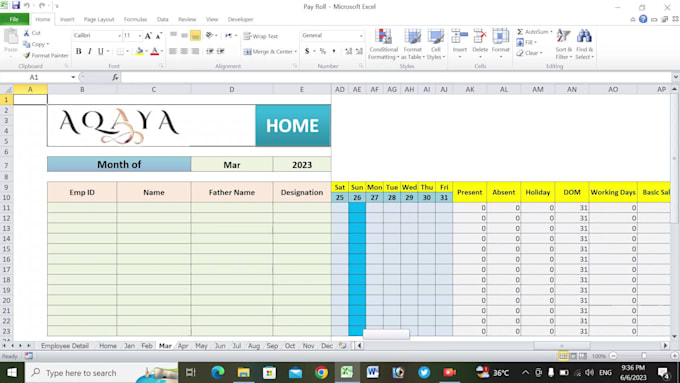Switch to the Page Layout tab
Viewport: 680px width, 383px height.
99,19
